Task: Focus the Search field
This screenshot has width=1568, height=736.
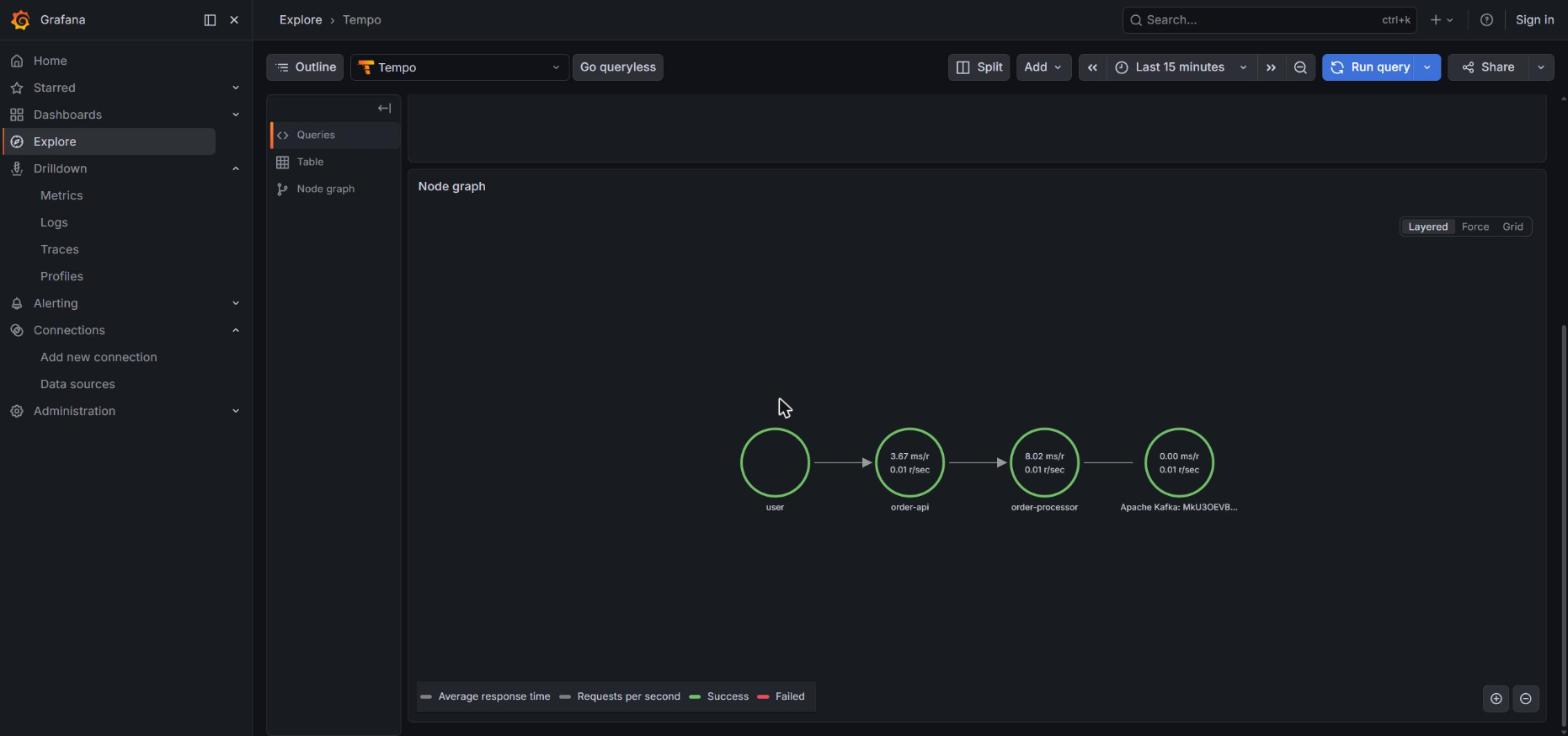Action: [x=1269, y=20]
